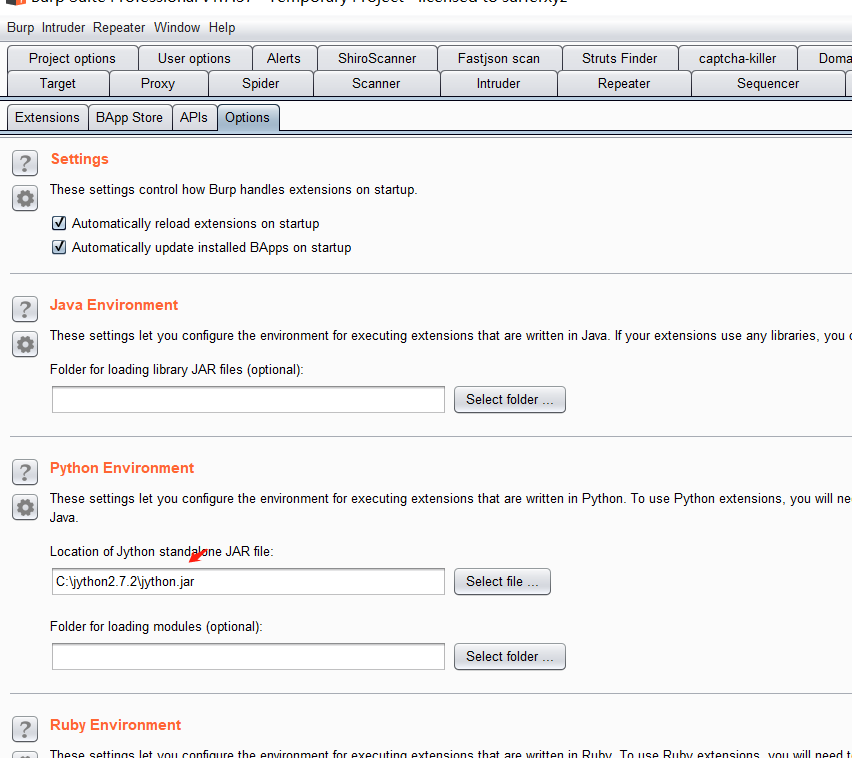Show the Extensions sub-tab
852x758 pixels.
47,118
